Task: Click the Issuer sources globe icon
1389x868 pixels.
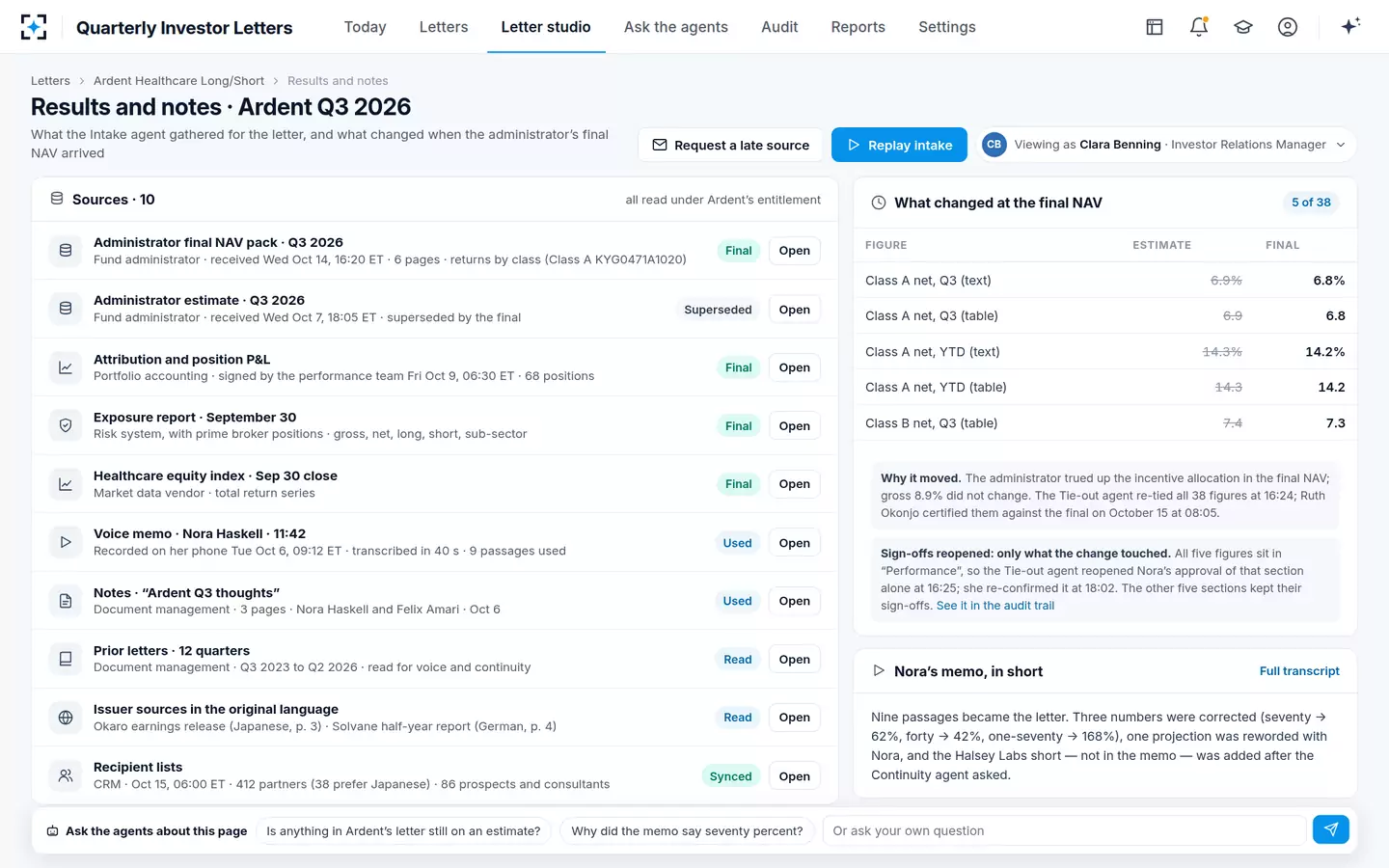Action: tap(66, 718)
